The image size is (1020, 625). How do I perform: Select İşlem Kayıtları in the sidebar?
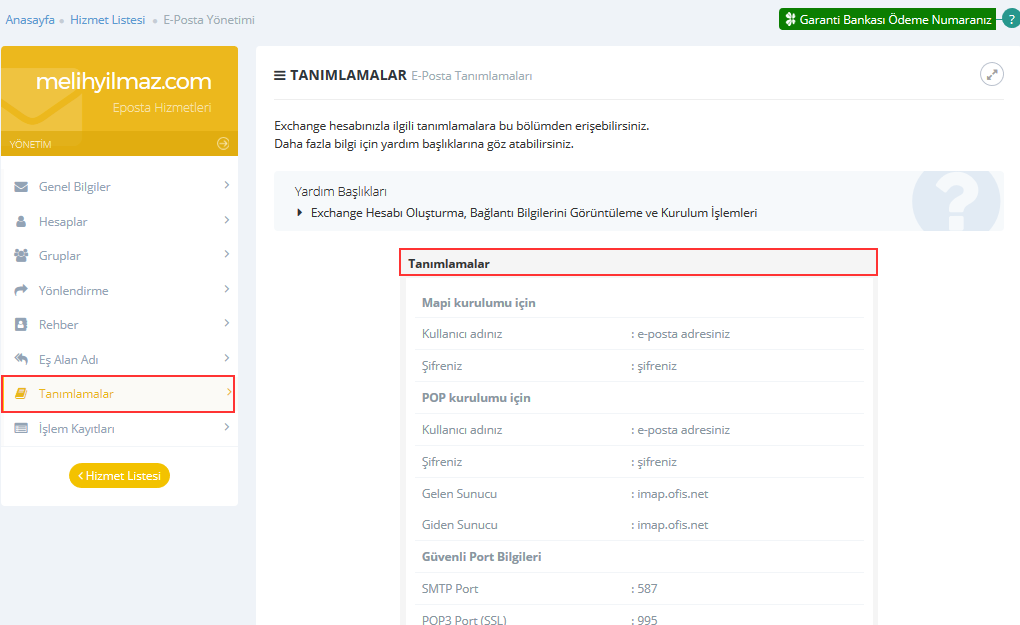point(76,429)
